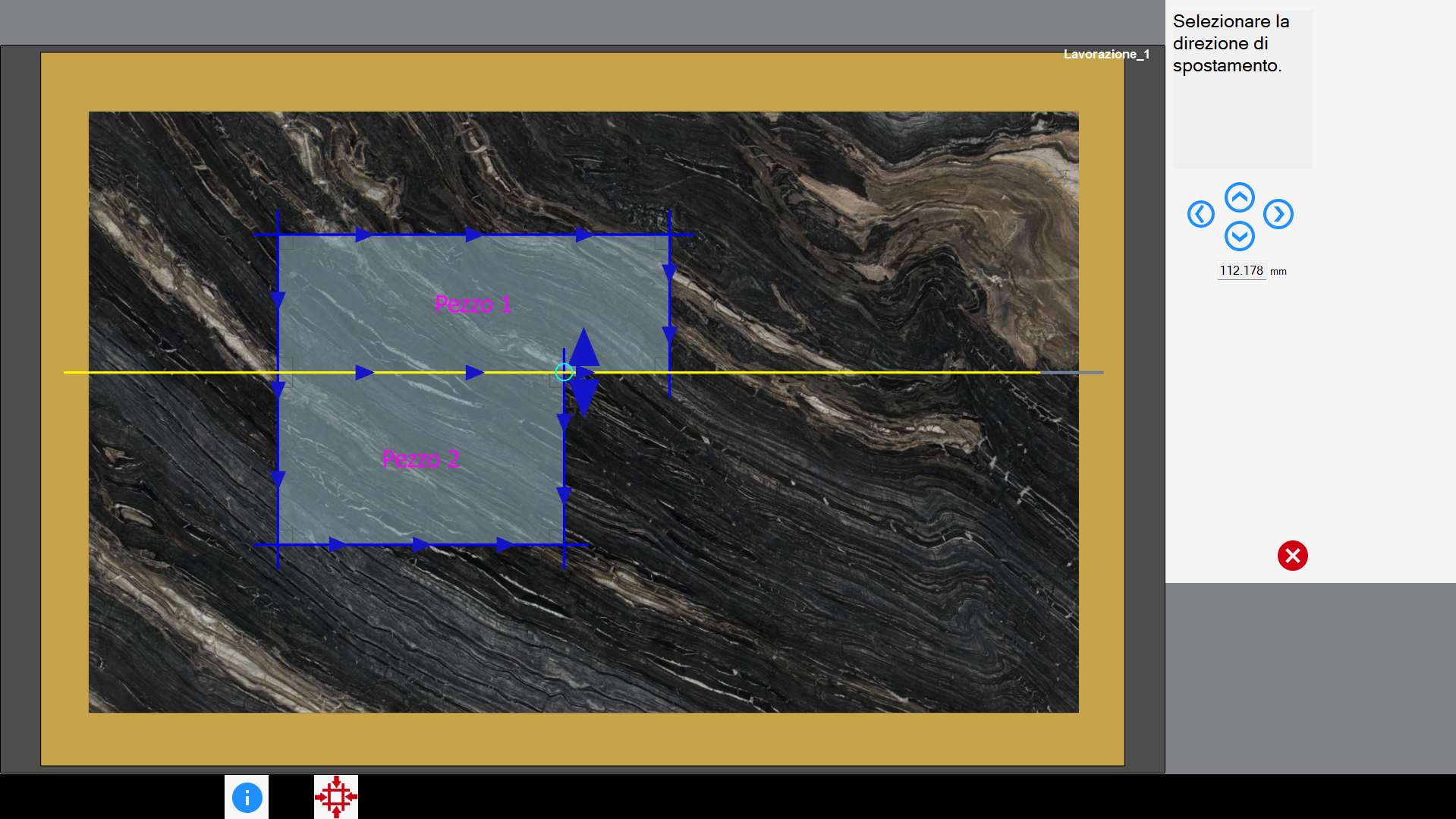Screen dimensions: 1456x819
Task: Select the Pezzo 2 label
Action: pyautogui.click(x=420, y=458)
